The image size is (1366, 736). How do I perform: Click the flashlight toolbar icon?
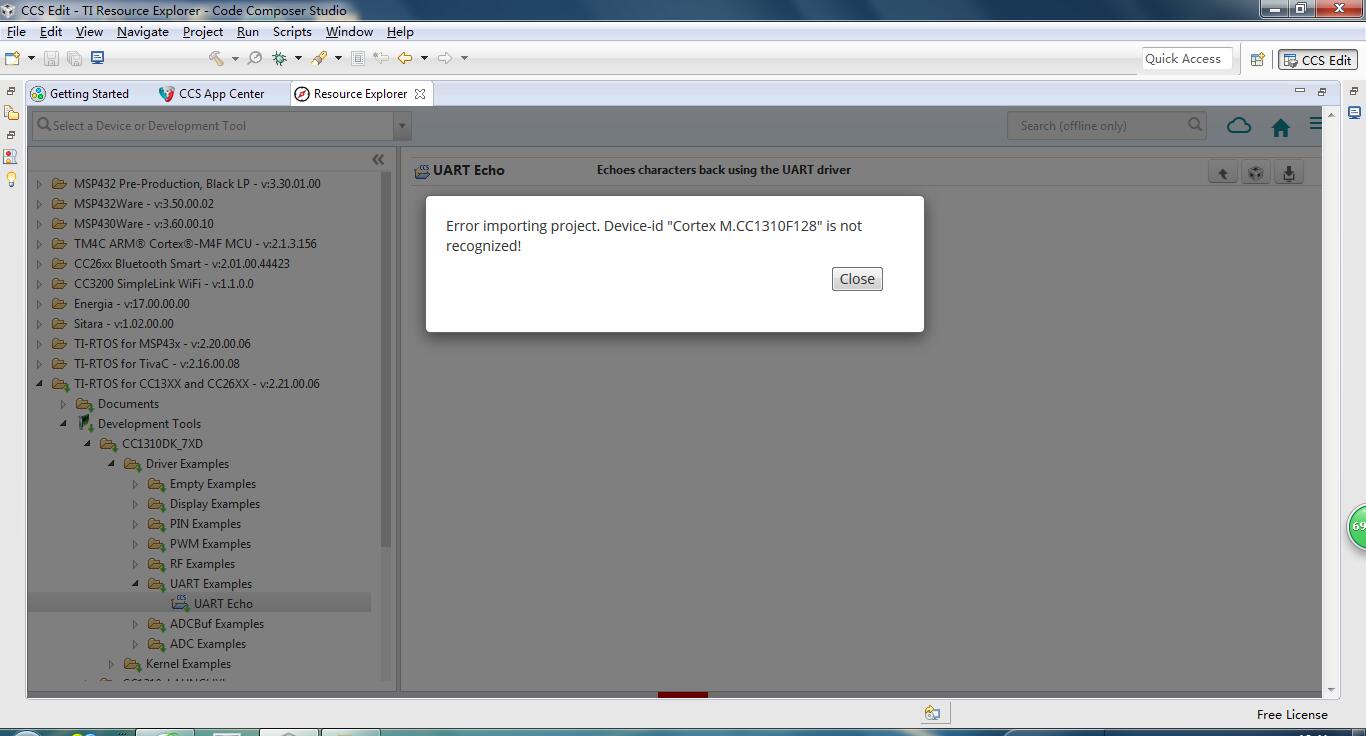click(319, 58)
